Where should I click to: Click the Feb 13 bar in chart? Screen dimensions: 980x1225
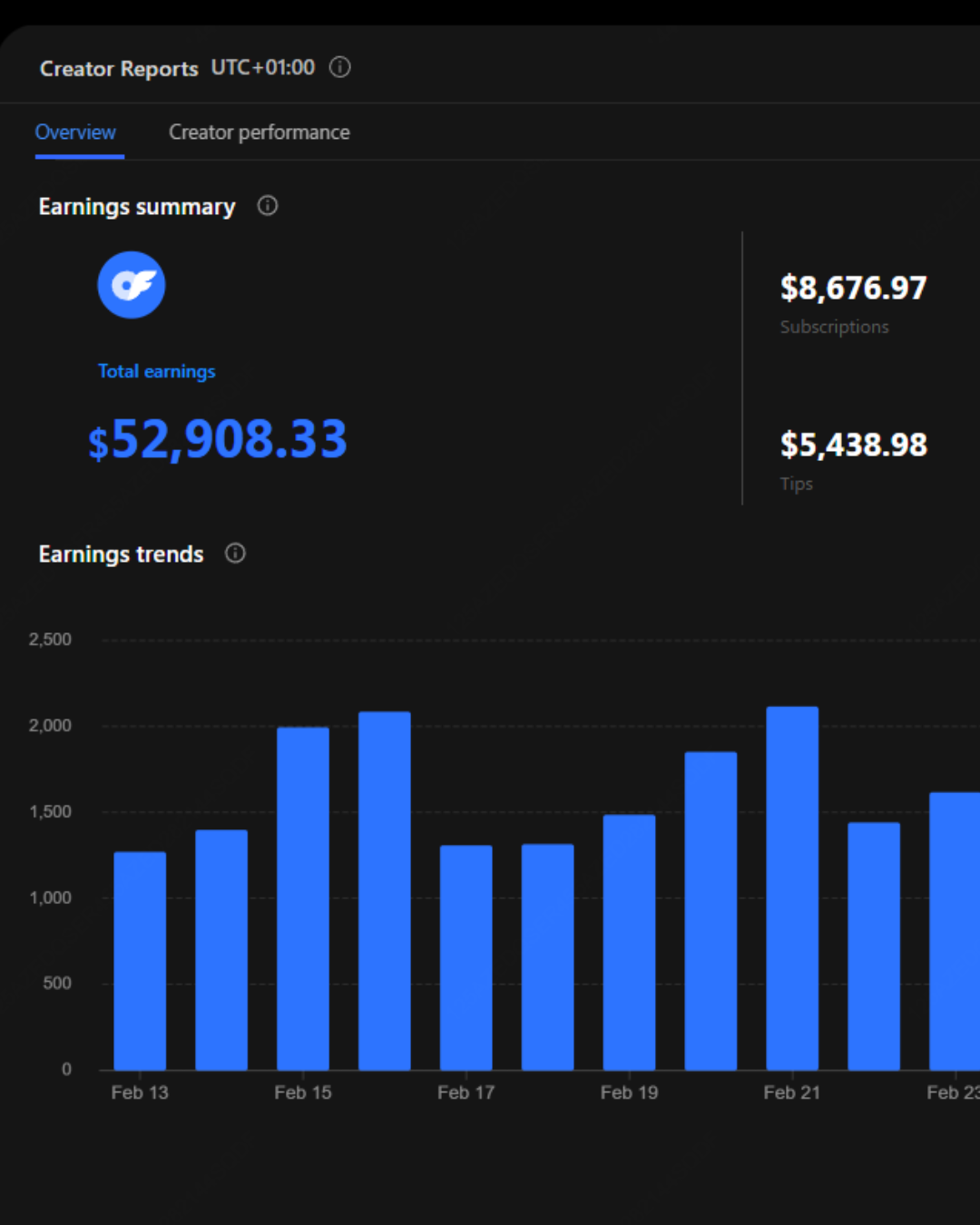(140, 960)
